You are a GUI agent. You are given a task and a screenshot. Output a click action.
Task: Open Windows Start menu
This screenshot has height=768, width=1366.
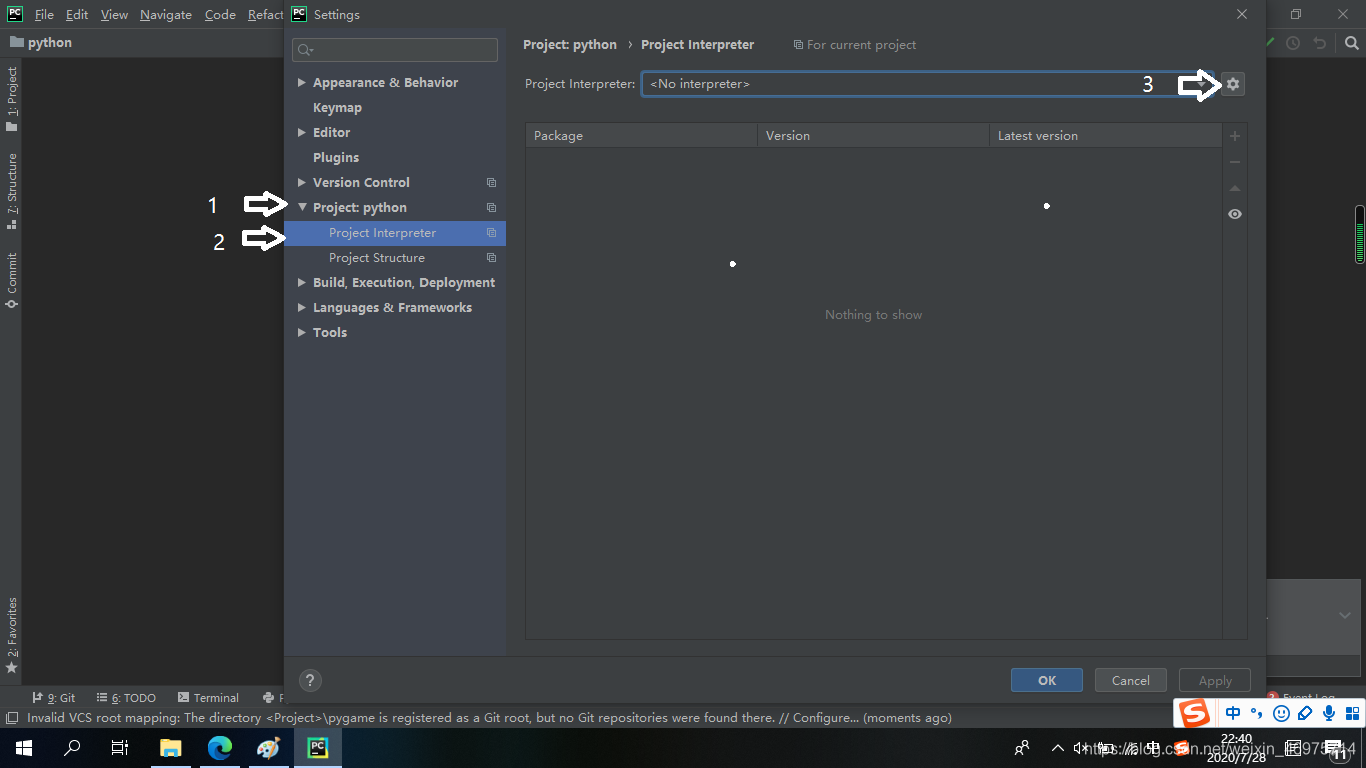24,748
